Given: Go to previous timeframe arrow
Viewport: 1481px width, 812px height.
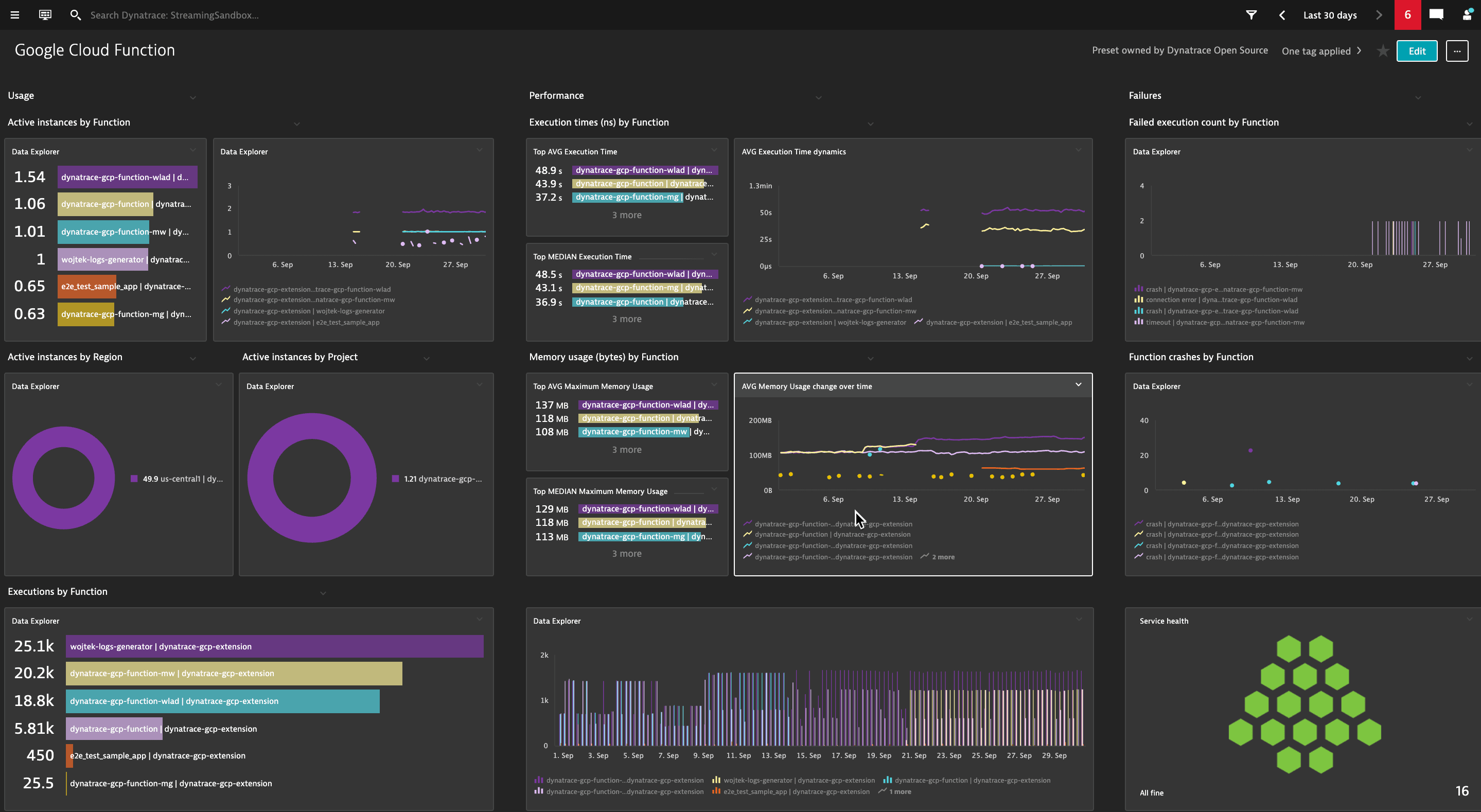Looking at the screenshot, I should pos(1281,15).
